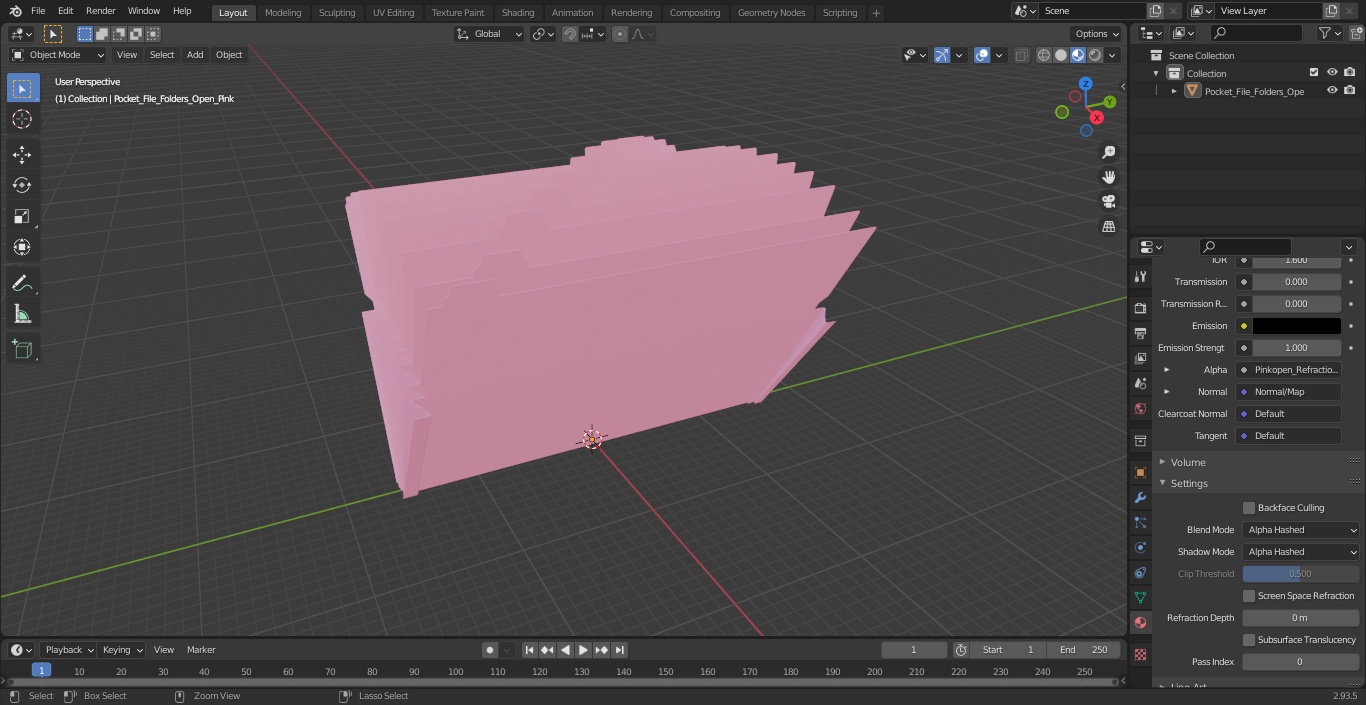Enable Backface Culling checkbox
This screenshot has height=705, width=1366.
point(1249,508)
